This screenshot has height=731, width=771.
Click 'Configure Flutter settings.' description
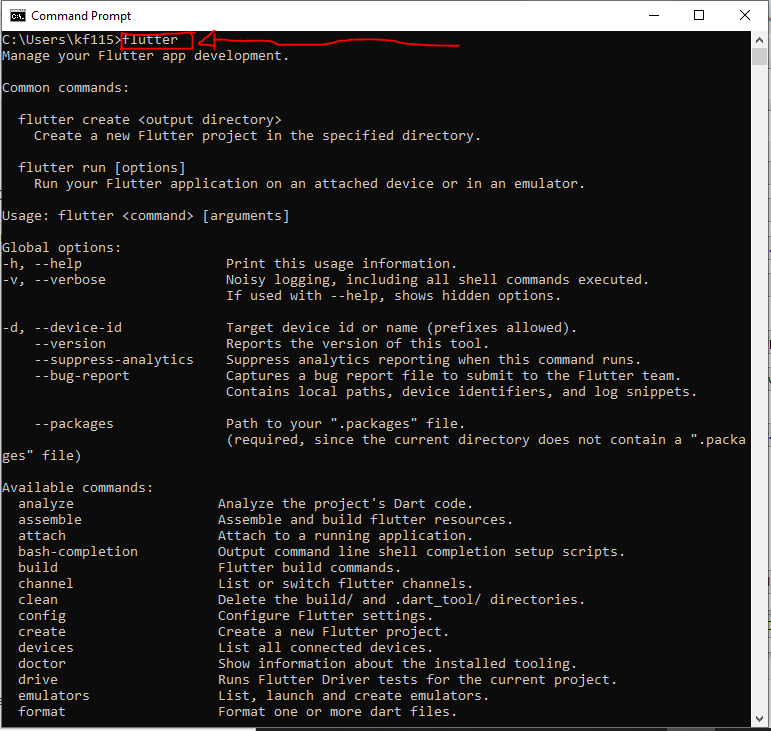coord(325,616)
